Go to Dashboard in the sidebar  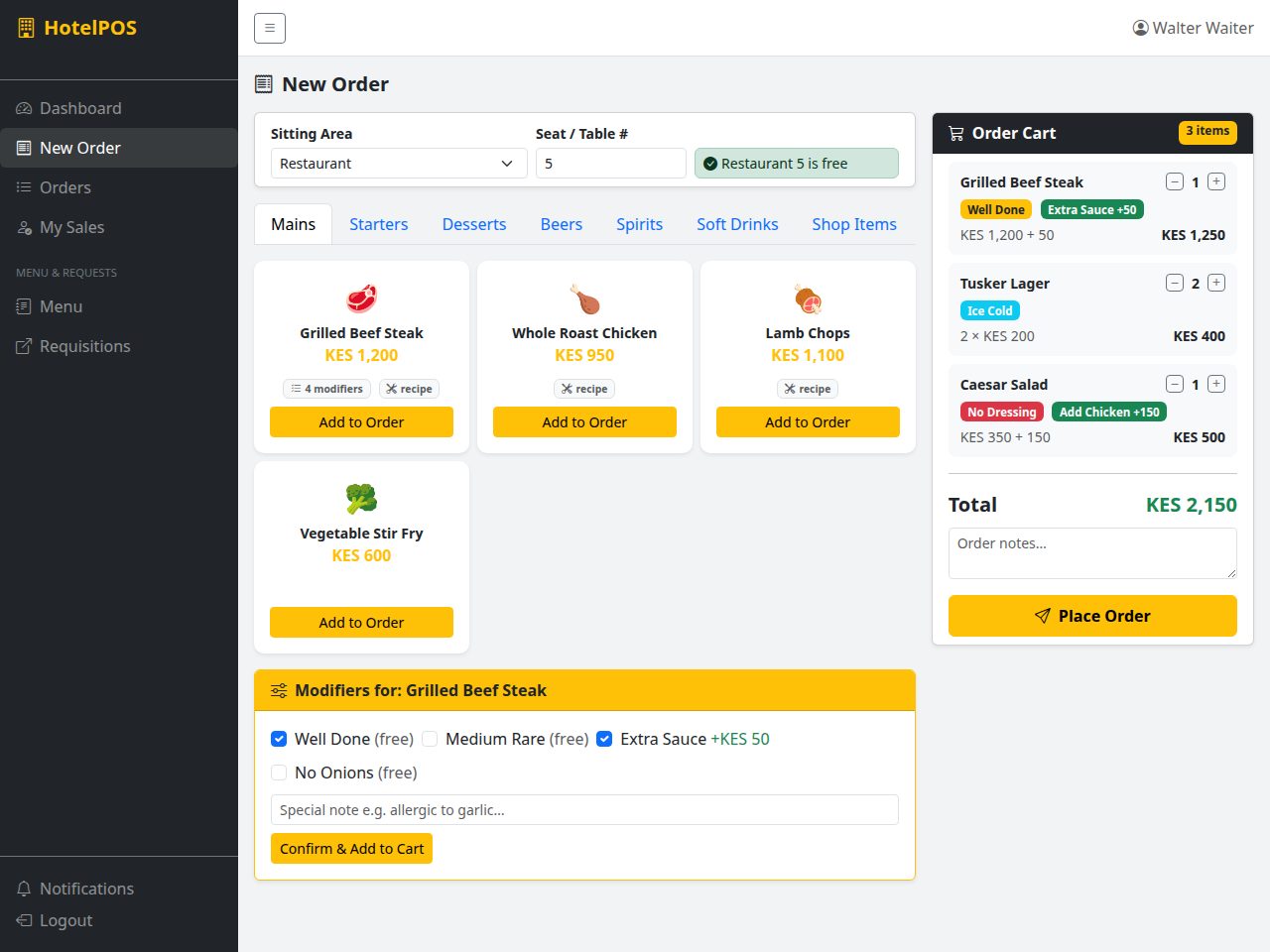click(x=119, y=108)
